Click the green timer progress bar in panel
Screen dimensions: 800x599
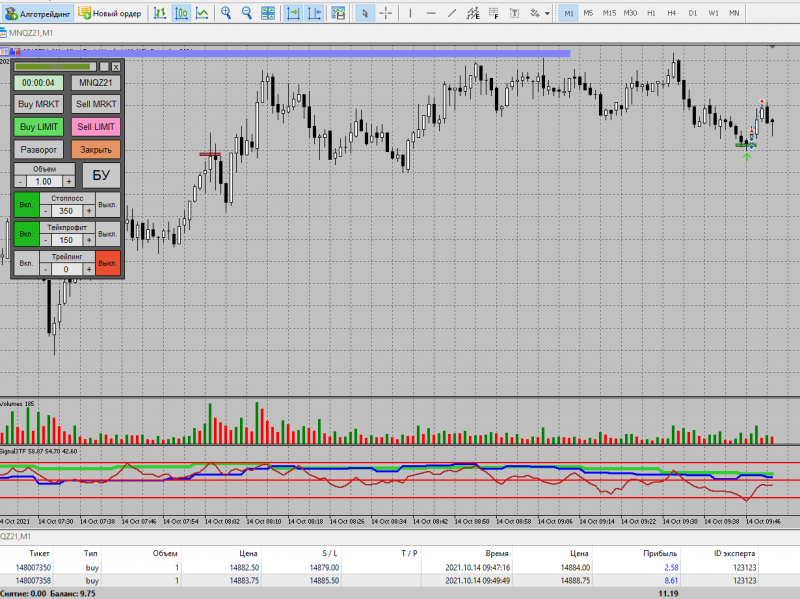pyautogui.click(x=55, y=67)
